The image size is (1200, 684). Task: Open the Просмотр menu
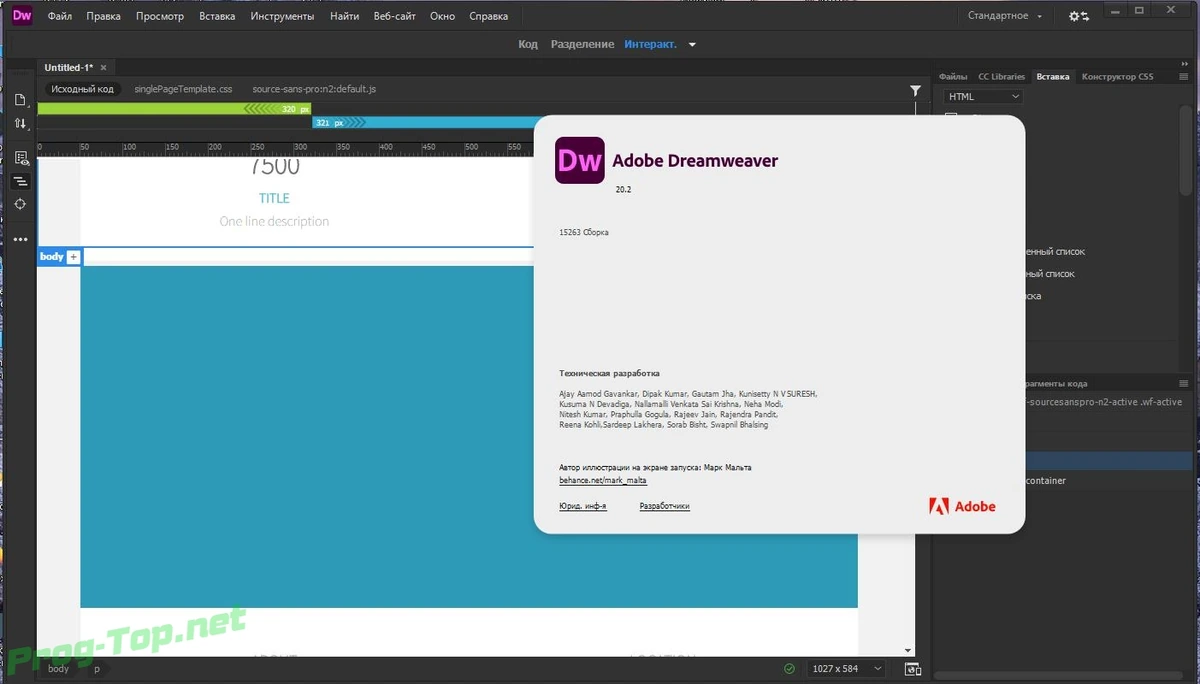(x=160, y=16)
